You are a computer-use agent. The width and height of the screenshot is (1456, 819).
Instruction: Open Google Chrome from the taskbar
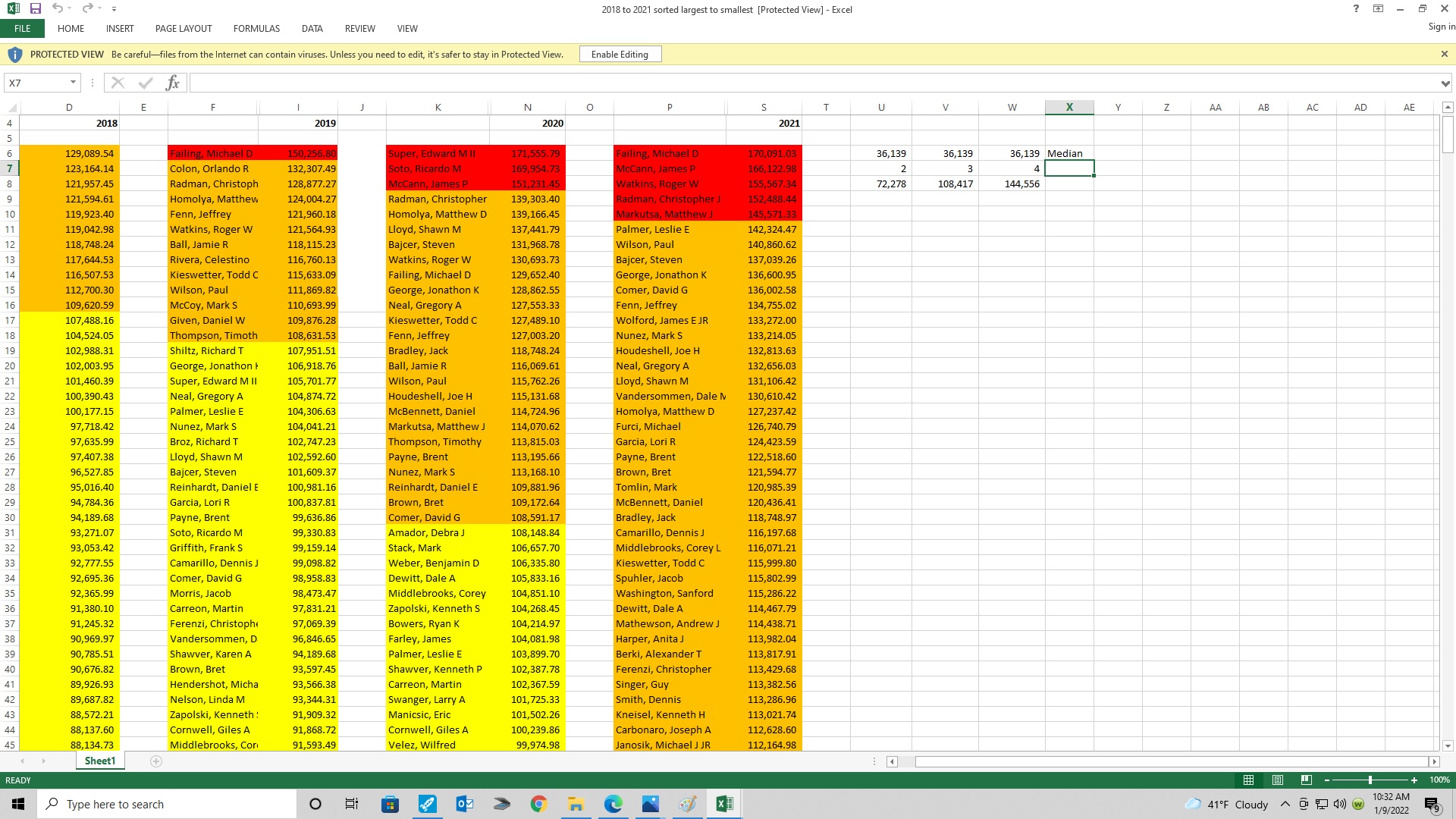(x=538, y=804)
